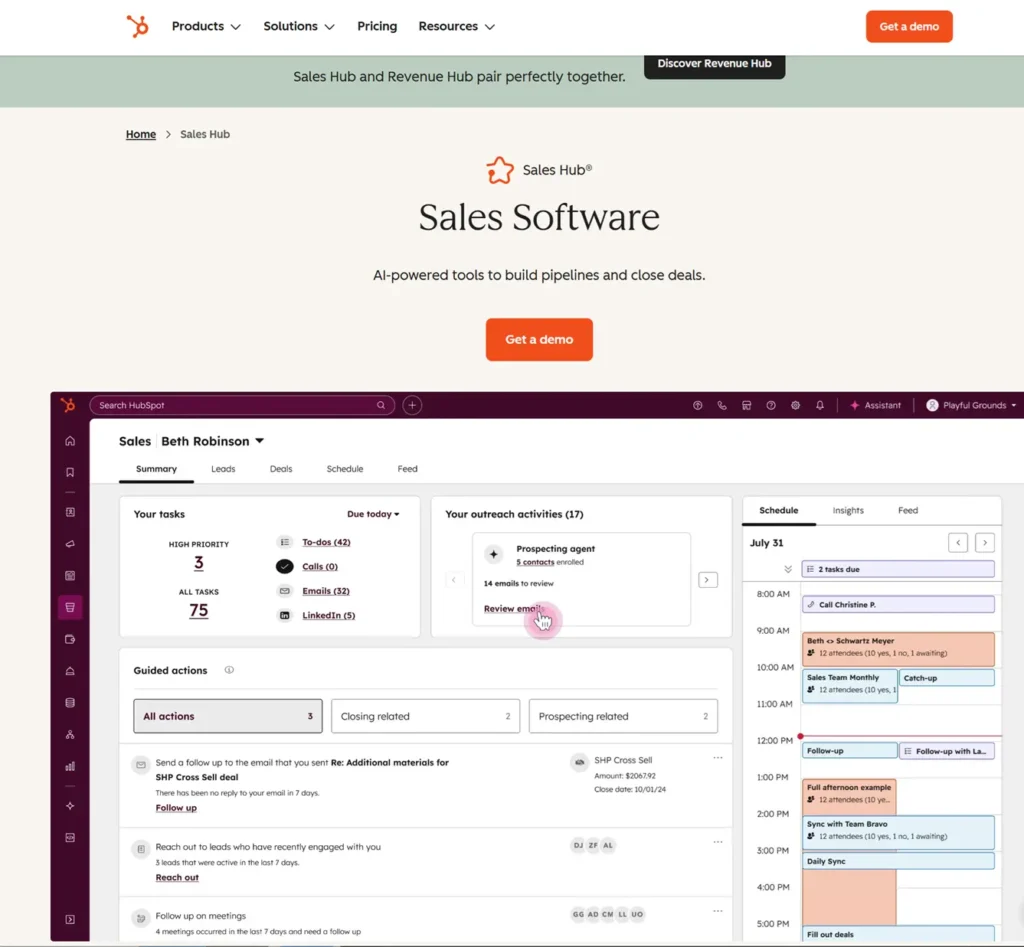This screenshot has width=1024, height=947.
Task: Open Emails (32) link
Action: [x=325, y=590]
